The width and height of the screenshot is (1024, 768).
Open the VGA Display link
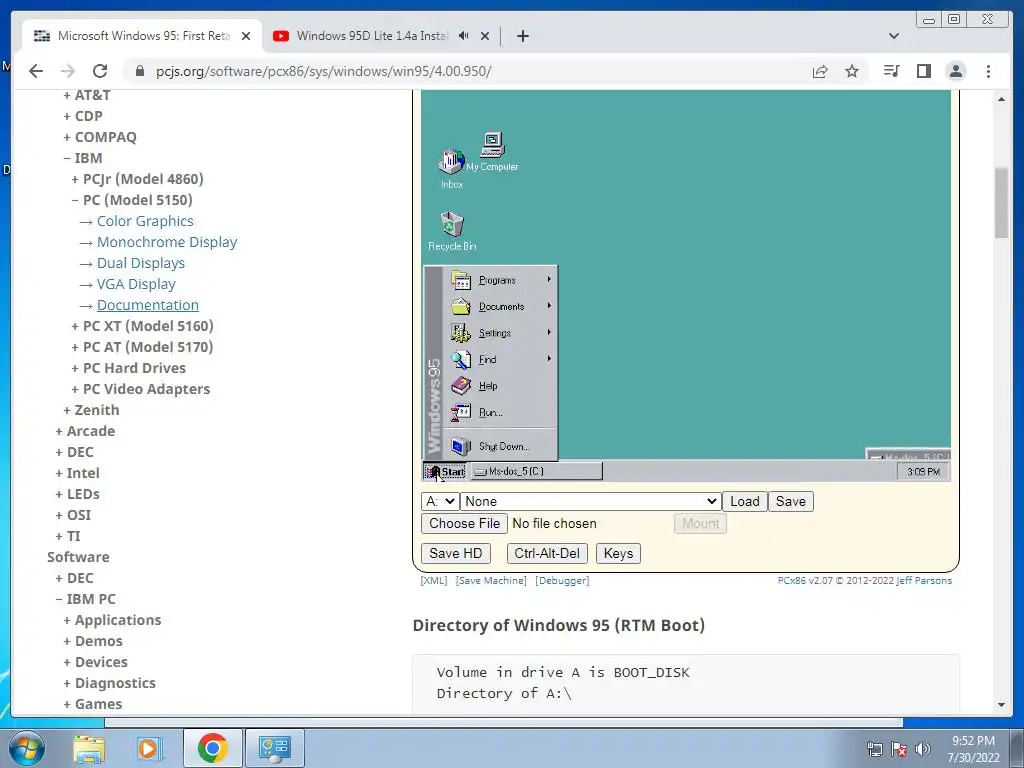pos(136,284)
